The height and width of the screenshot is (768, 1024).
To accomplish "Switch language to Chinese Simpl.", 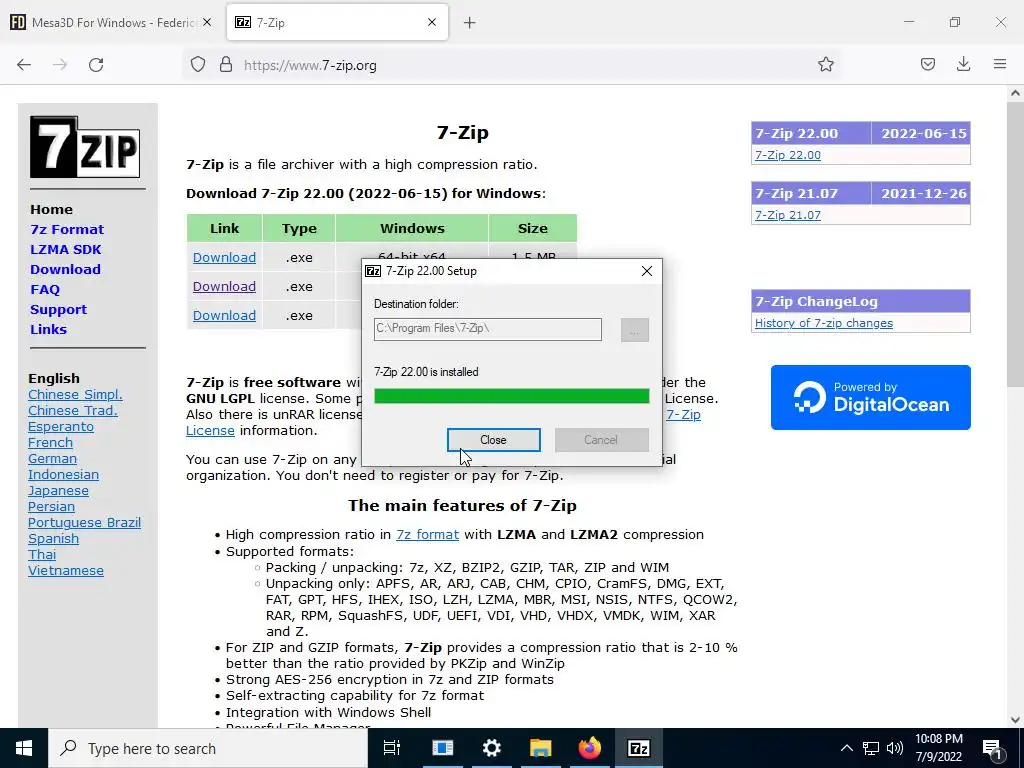I will (x=75, y=394).
